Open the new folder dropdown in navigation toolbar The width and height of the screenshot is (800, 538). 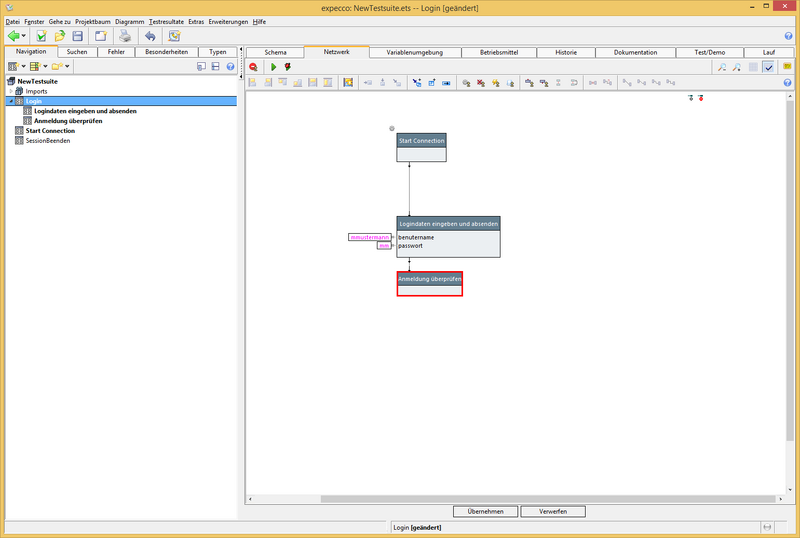(67, 67)
